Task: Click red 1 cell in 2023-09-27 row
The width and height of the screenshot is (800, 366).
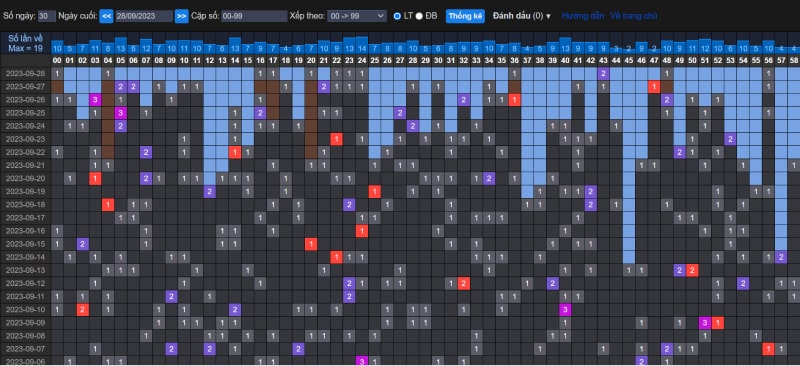Action: (654, 86)
